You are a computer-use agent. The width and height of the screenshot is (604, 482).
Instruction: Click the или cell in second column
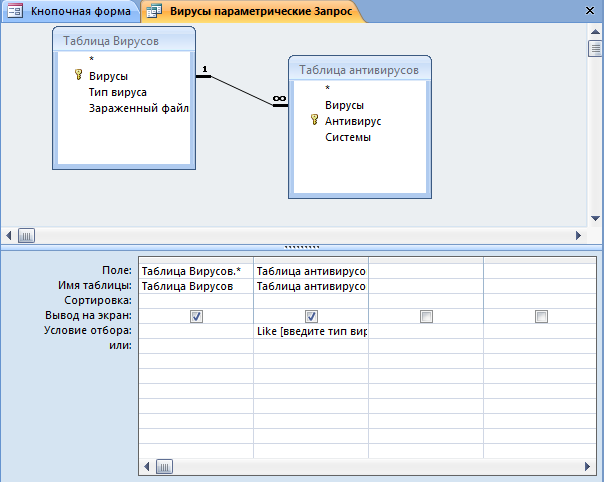(310, 346)
